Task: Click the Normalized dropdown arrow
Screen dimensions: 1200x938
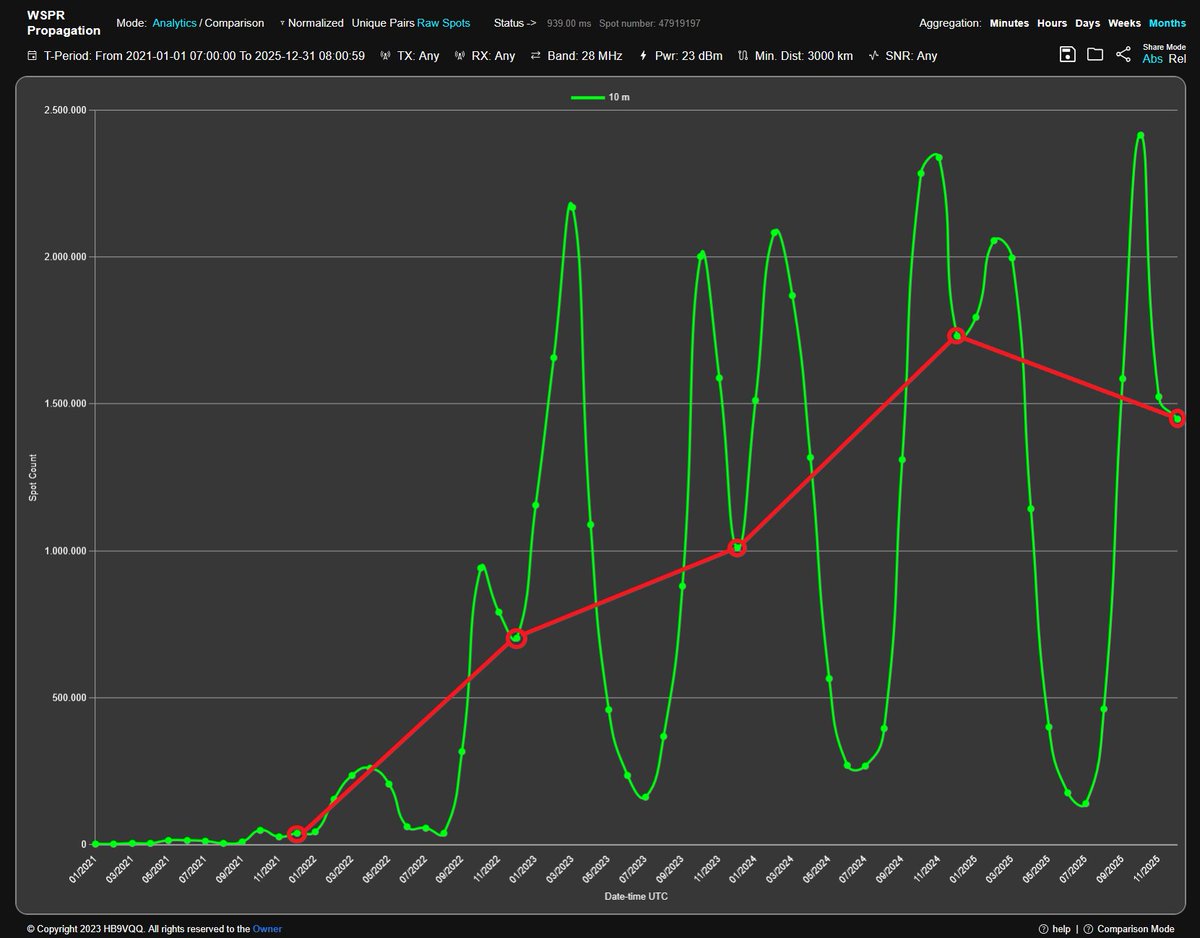Action: click(x=282, y=23)
